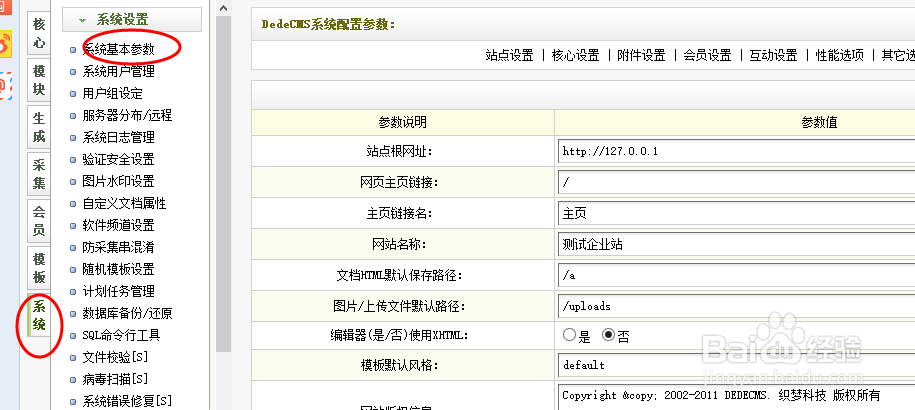Open 系统基本参数 in the sidebar
The height and width of the screenshot is (410, 915).
(x=118, y=50)
